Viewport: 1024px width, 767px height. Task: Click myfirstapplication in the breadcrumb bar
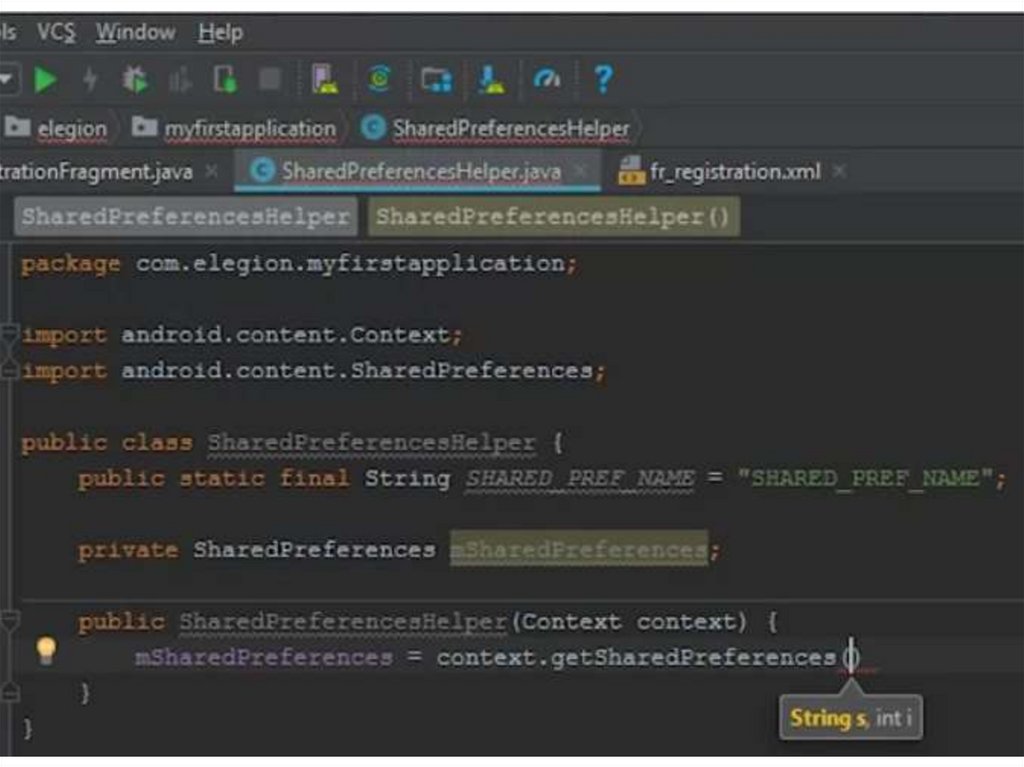tap(249, 129)
